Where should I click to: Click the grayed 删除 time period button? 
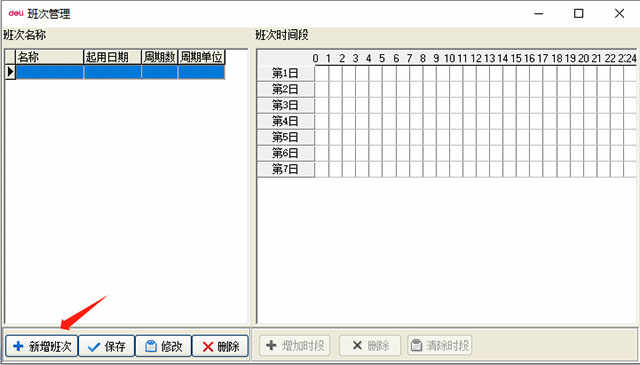(370, 345)
